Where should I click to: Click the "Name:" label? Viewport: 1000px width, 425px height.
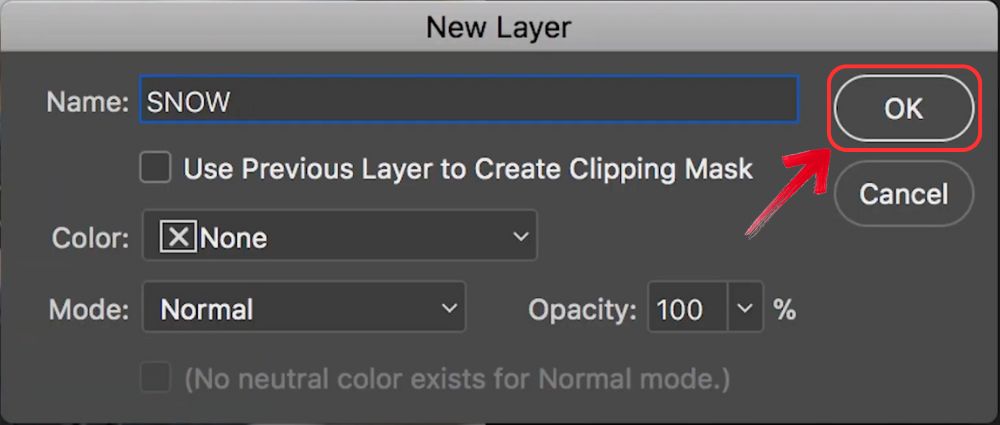click(x=87, y=101)
